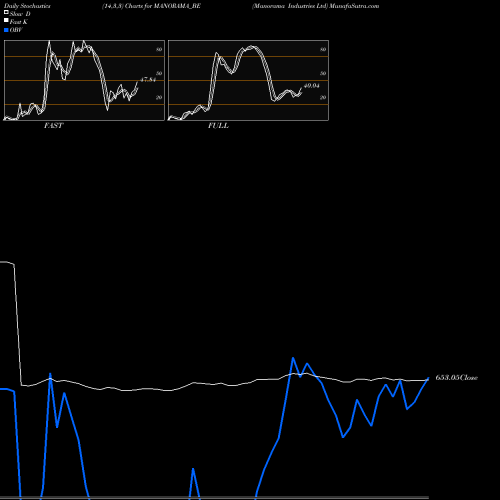
Task: Click the FULL chart label
Action: pos(218,126)
